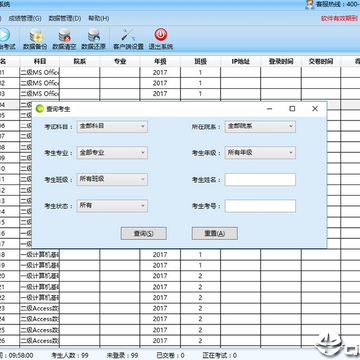Maximize the 查询考生 dialog
Screen dimensions: 360x360
coord(292,109)
